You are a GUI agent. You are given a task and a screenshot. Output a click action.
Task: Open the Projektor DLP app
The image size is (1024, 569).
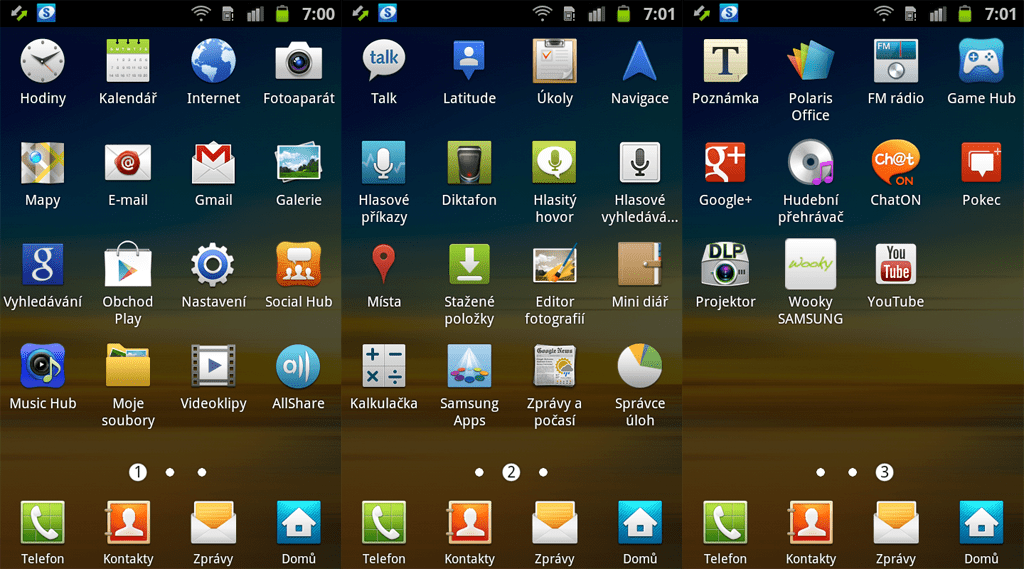tap(726, 265)
